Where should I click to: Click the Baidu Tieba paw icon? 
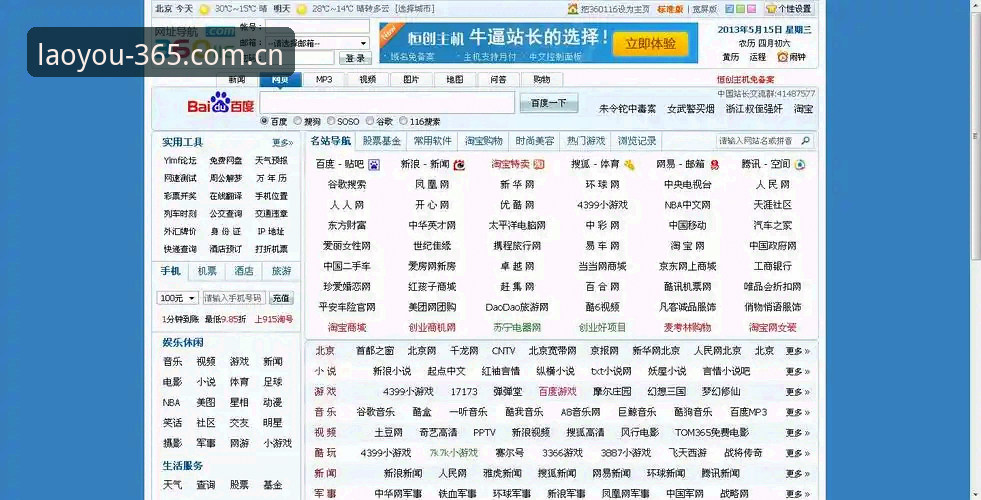pos(374,165)
